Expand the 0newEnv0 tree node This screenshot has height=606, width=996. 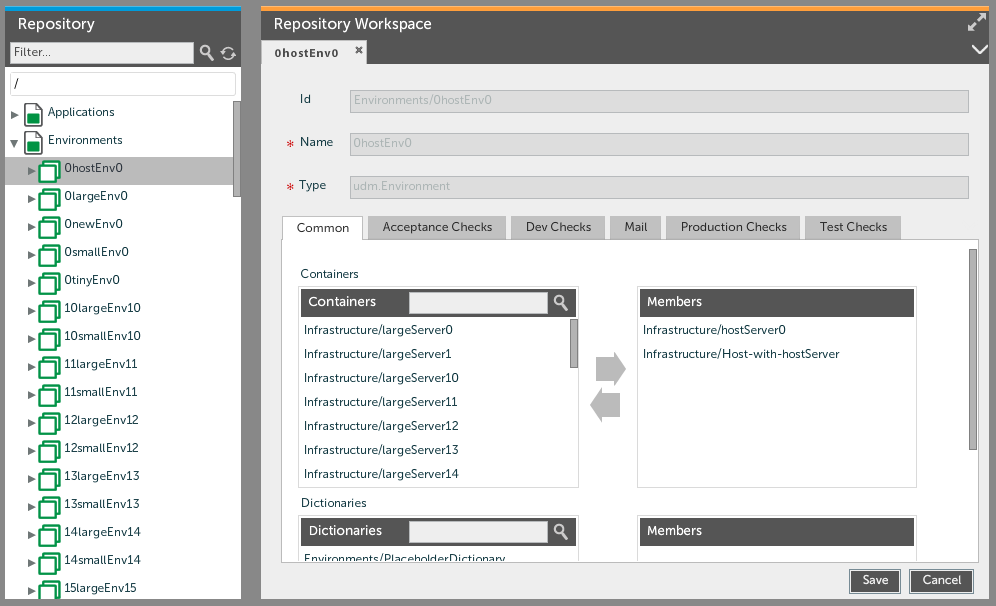(32, 226)
